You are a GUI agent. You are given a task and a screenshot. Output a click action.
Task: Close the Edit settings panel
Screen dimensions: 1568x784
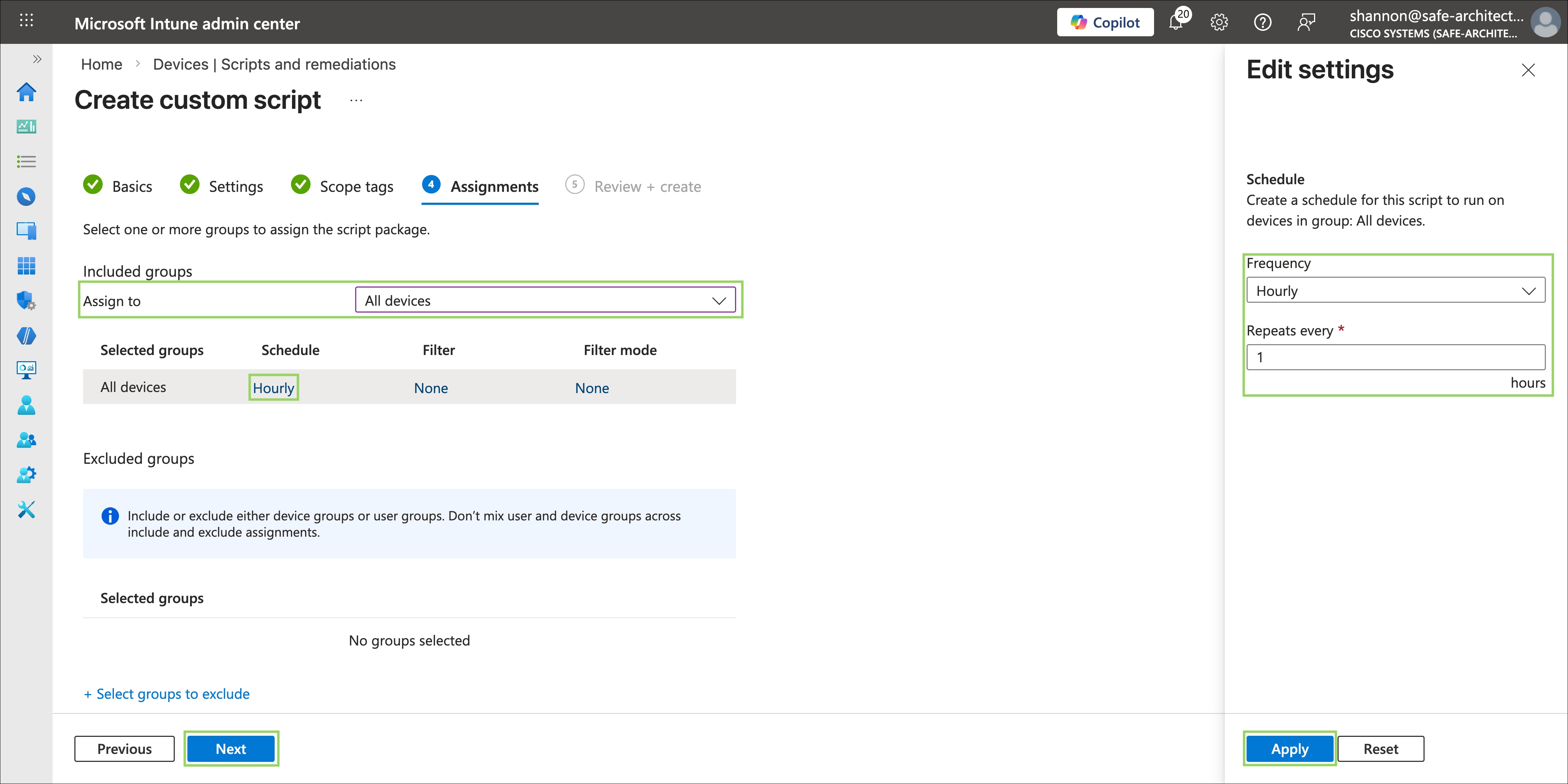[x=1528, y=70]
